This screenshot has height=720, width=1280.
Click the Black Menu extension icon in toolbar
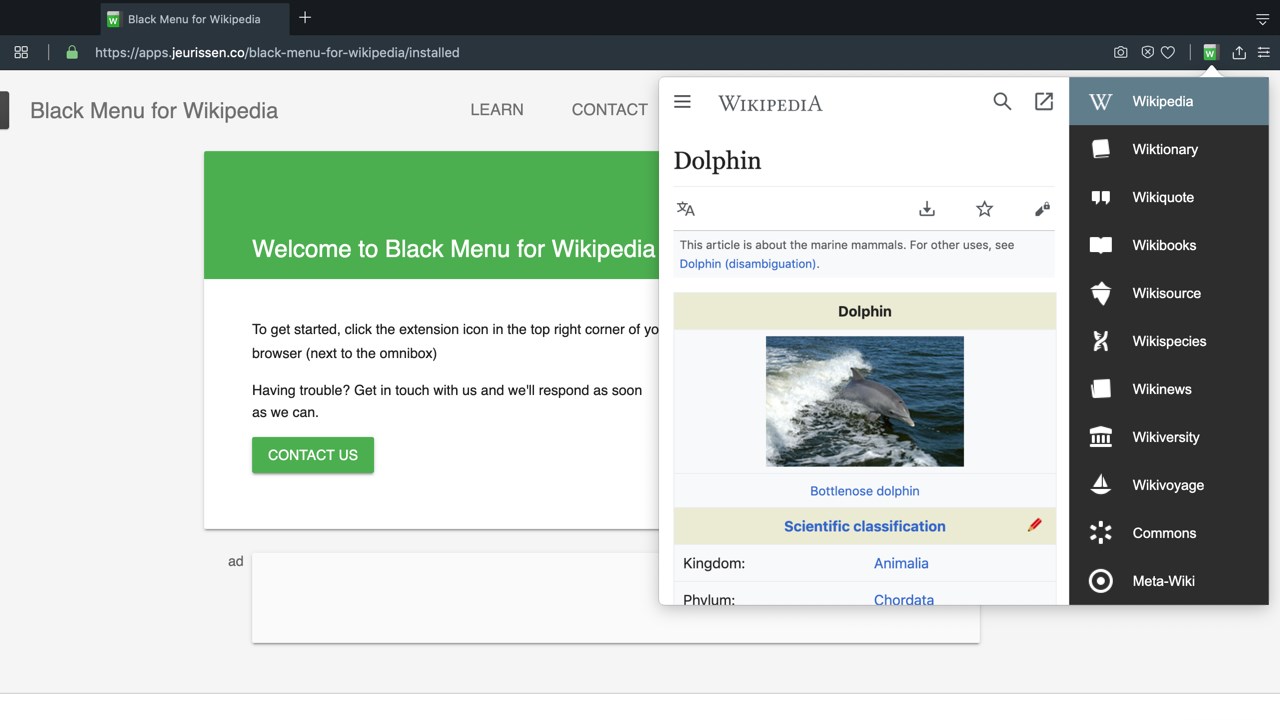click(1210, 53)
